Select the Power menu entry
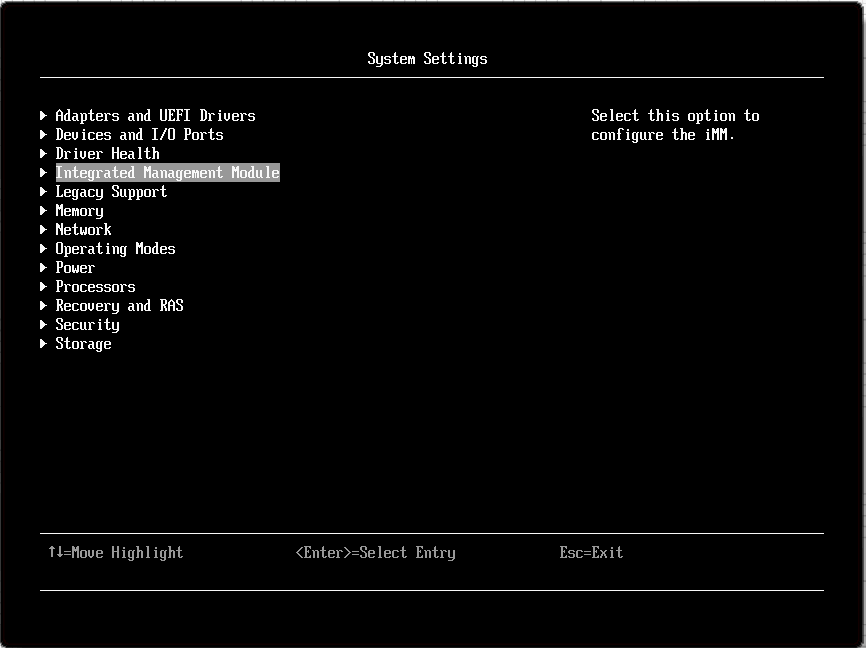This screenshot has height=648, width=866. [75, 267]
